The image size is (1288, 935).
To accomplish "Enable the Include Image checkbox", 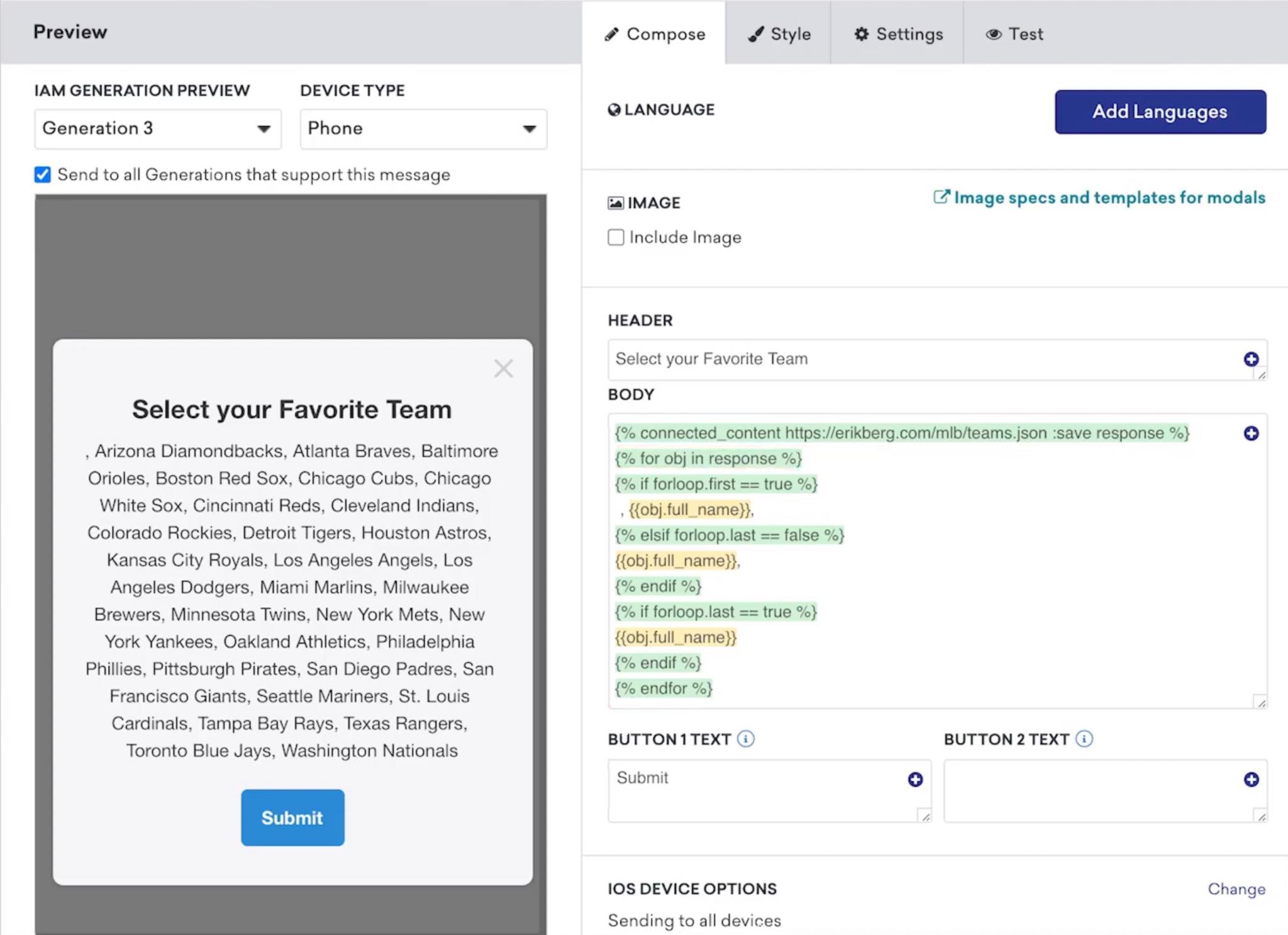I will [616, 237].
